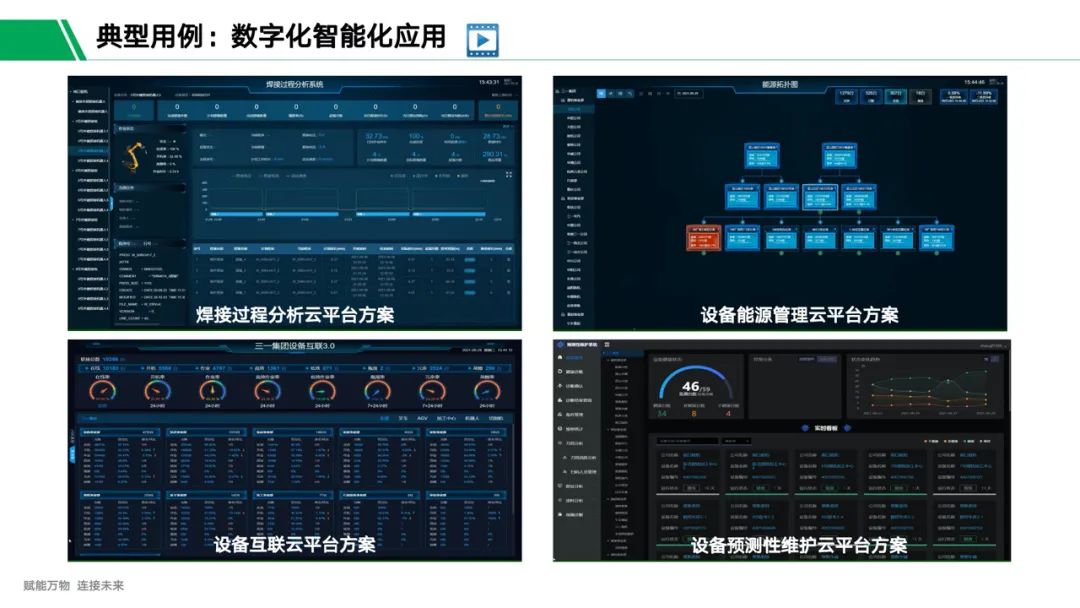Click the first circular gauge in 三一集团设备互联 dashboard
The height and width of the screenshot is (608, 1080).
102,389
